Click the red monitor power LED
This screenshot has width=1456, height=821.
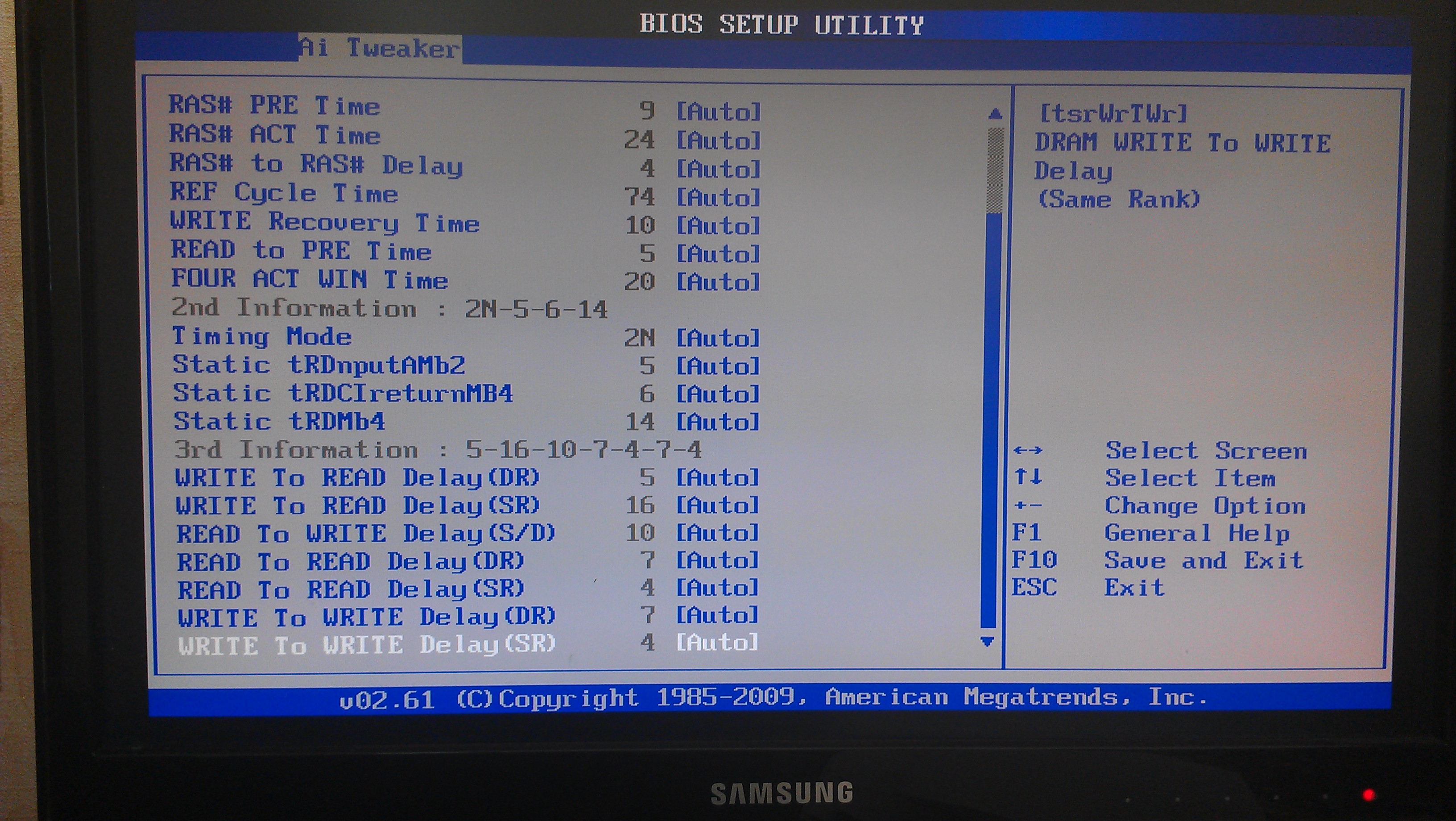coord(1369,795)
